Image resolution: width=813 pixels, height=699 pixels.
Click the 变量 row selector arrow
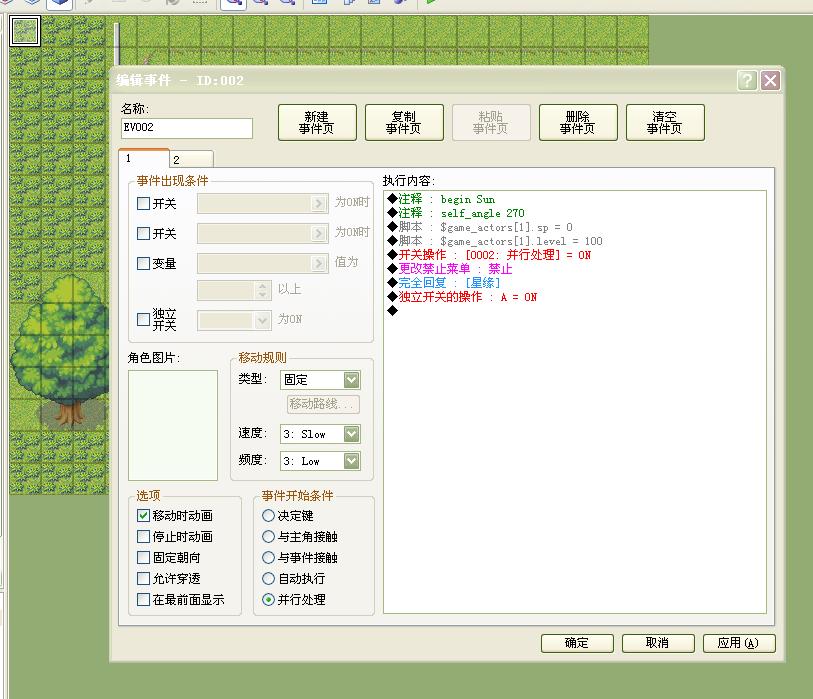coord(318,264)
